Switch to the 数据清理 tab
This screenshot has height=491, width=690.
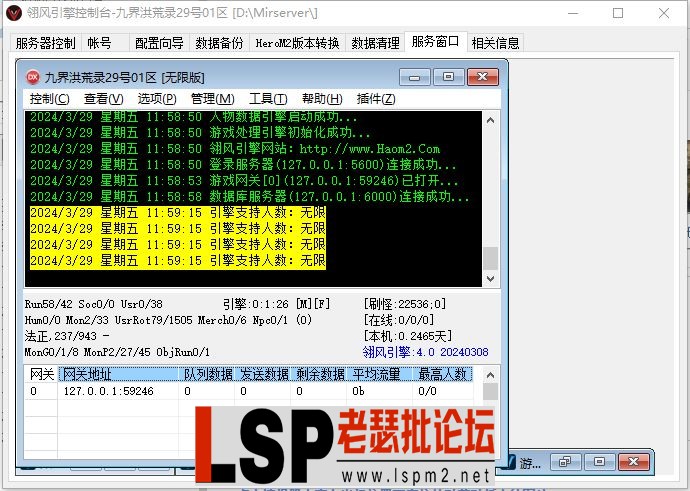pos(375,43)
